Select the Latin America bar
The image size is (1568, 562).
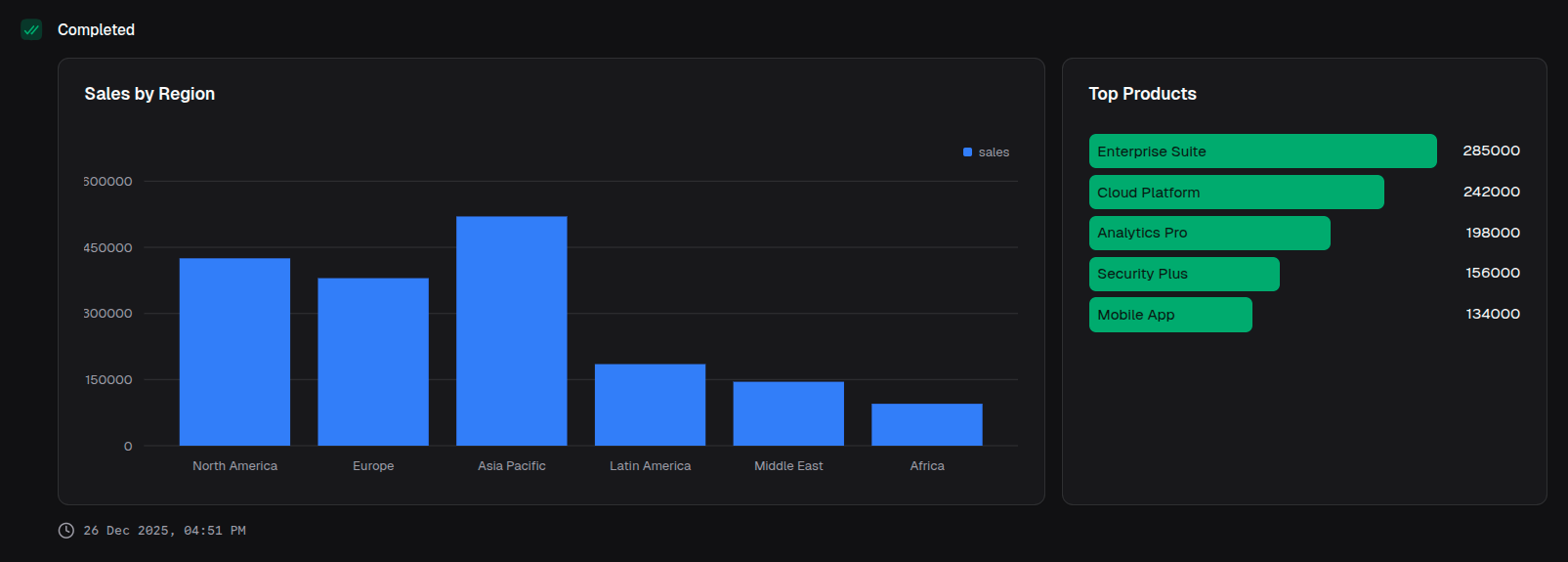(x=650, y=405)
